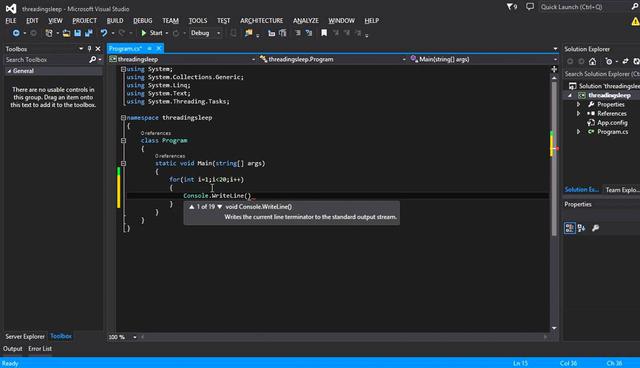This screenshot has width=640, height=368.
Task: Collapse the Main method outlining box
Action: [123, 164]
